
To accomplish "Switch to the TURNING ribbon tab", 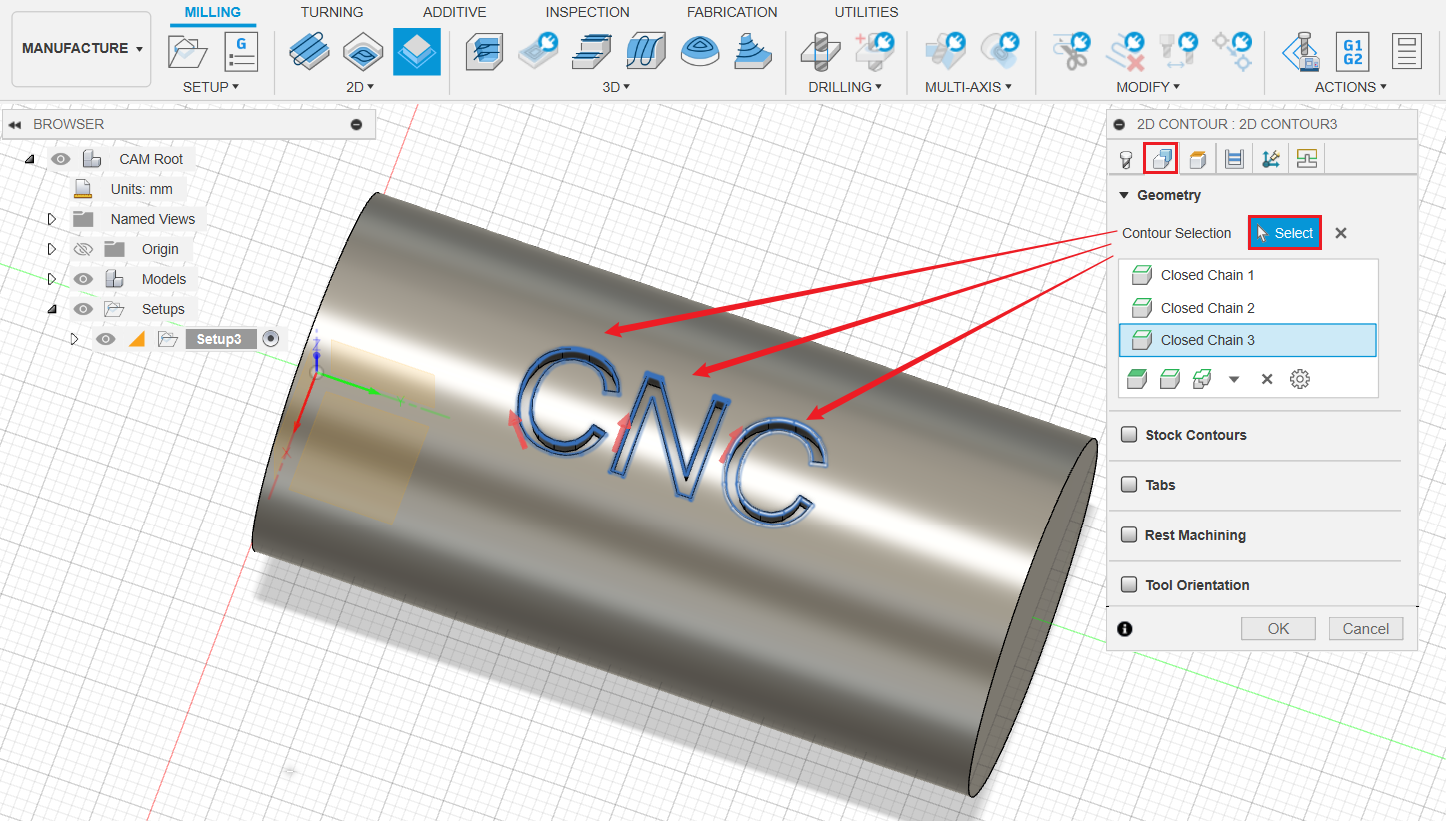I will pos(331,12).
